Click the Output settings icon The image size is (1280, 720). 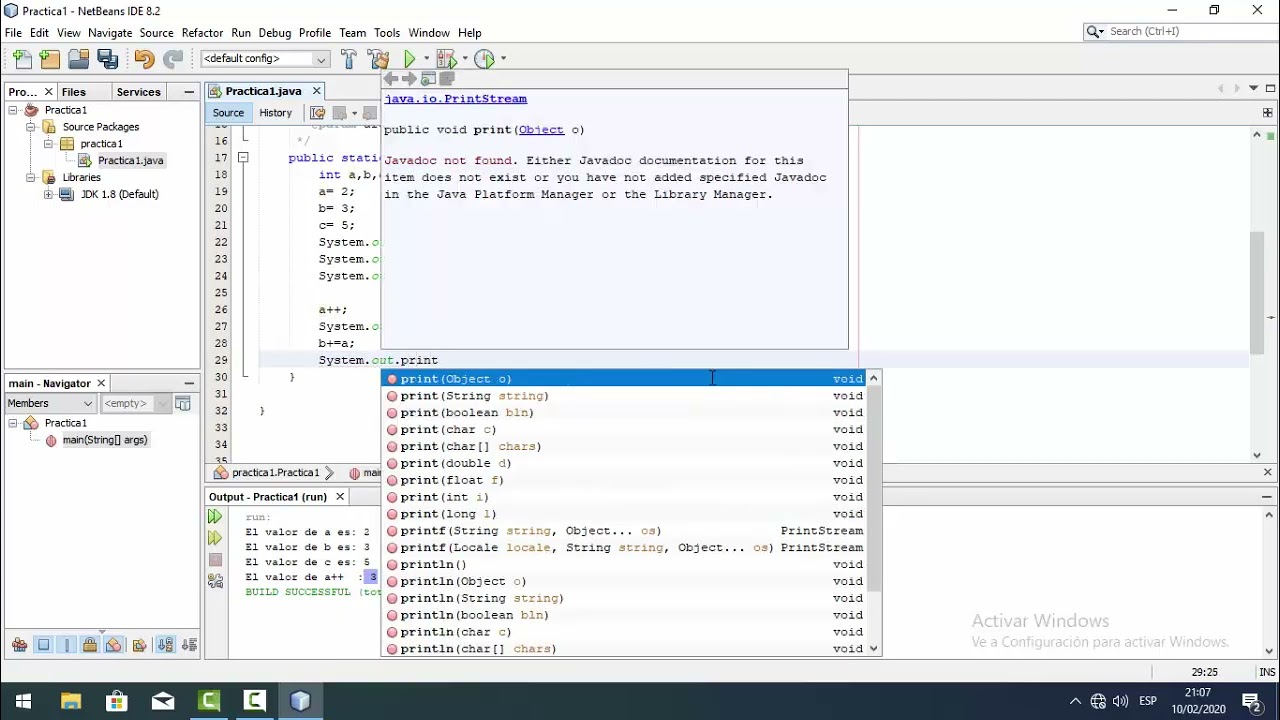(x=215, y=581)
